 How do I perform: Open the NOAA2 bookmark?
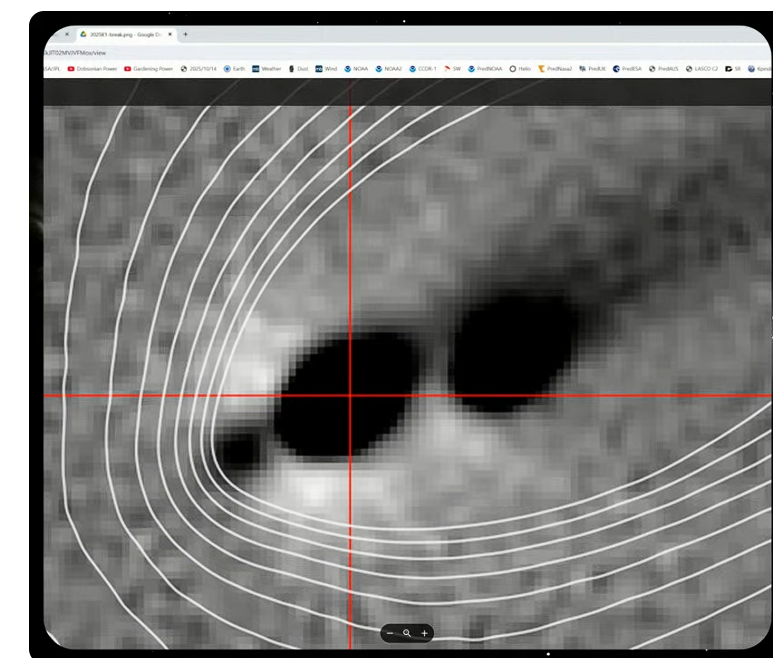[389, 69]
